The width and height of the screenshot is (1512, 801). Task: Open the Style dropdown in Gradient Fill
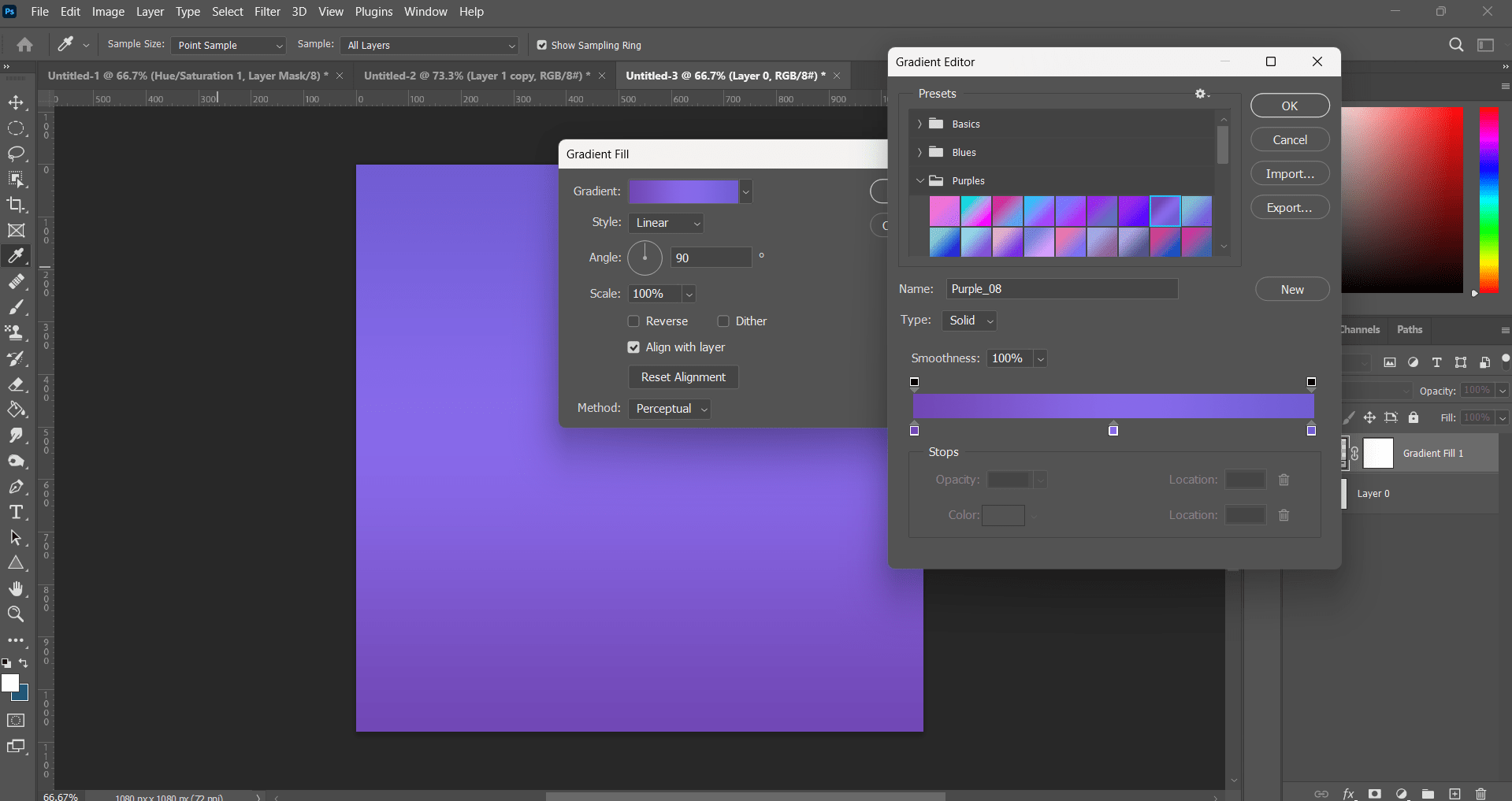coord(665,223)
